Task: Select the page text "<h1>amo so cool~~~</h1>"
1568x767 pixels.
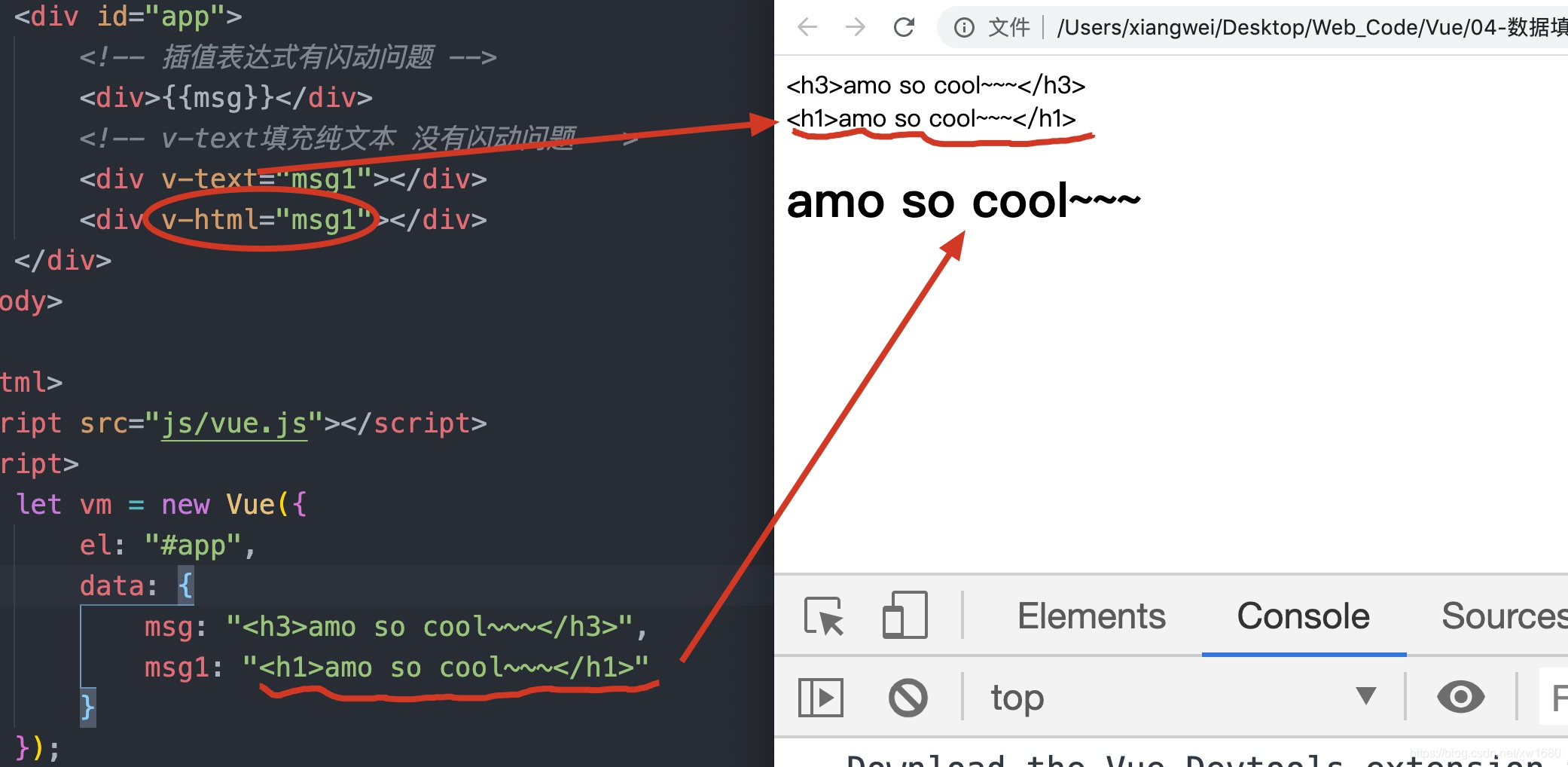Action: point(931,118)
